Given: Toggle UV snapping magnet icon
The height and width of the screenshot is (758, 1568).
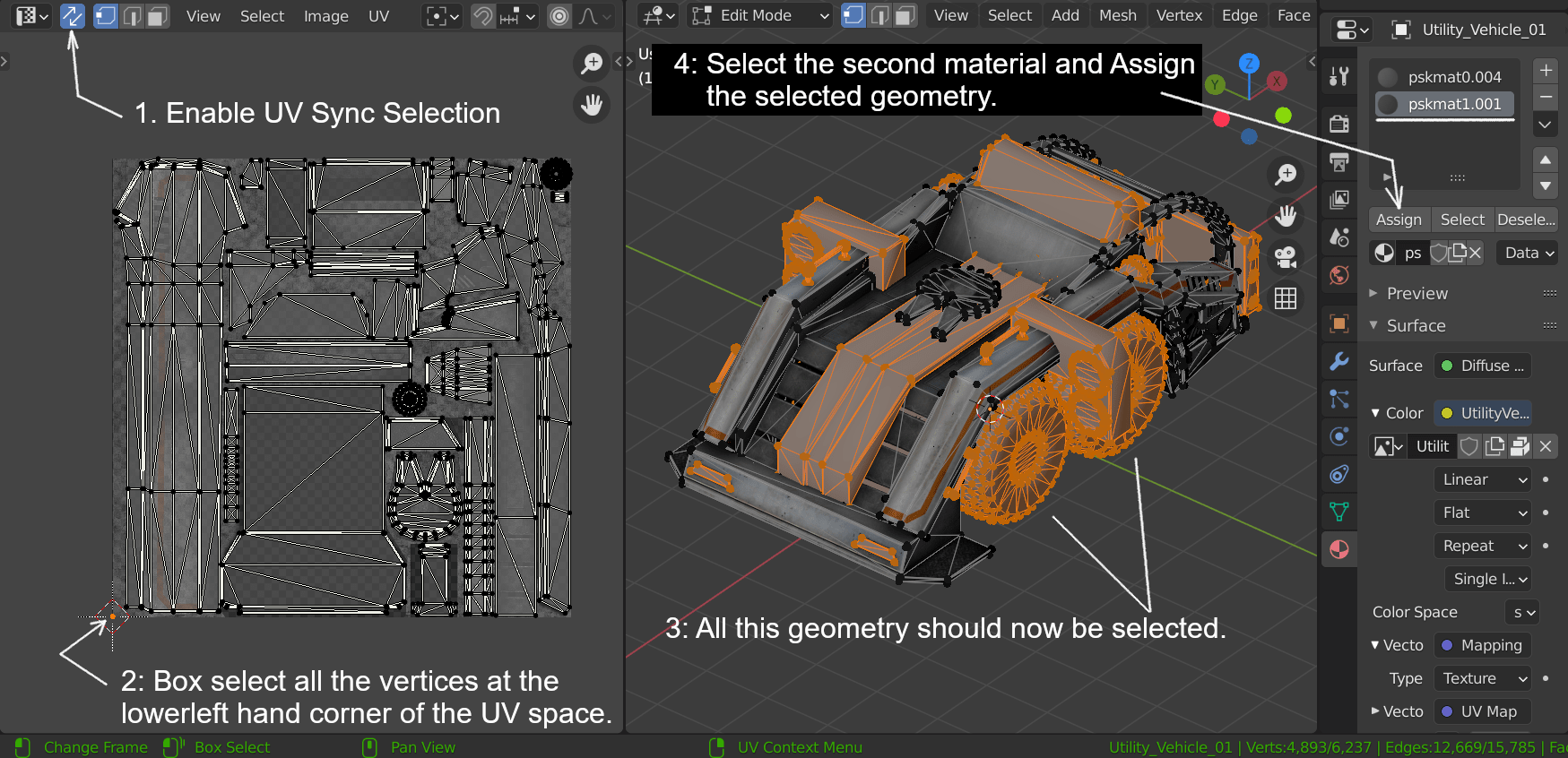Looking at the screenshot, I should coord(483,16).
